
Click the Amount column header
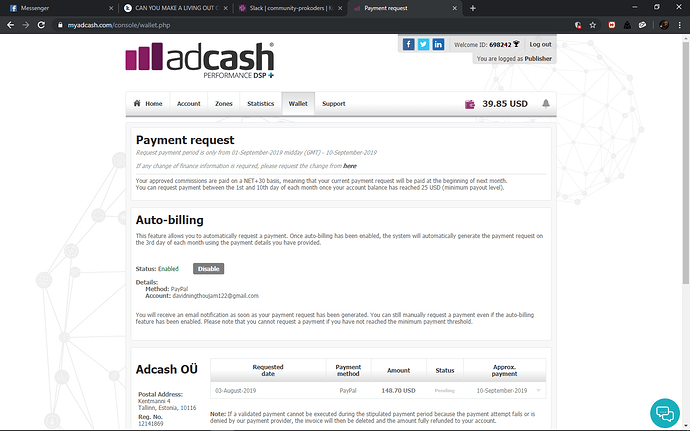[398, 370]
